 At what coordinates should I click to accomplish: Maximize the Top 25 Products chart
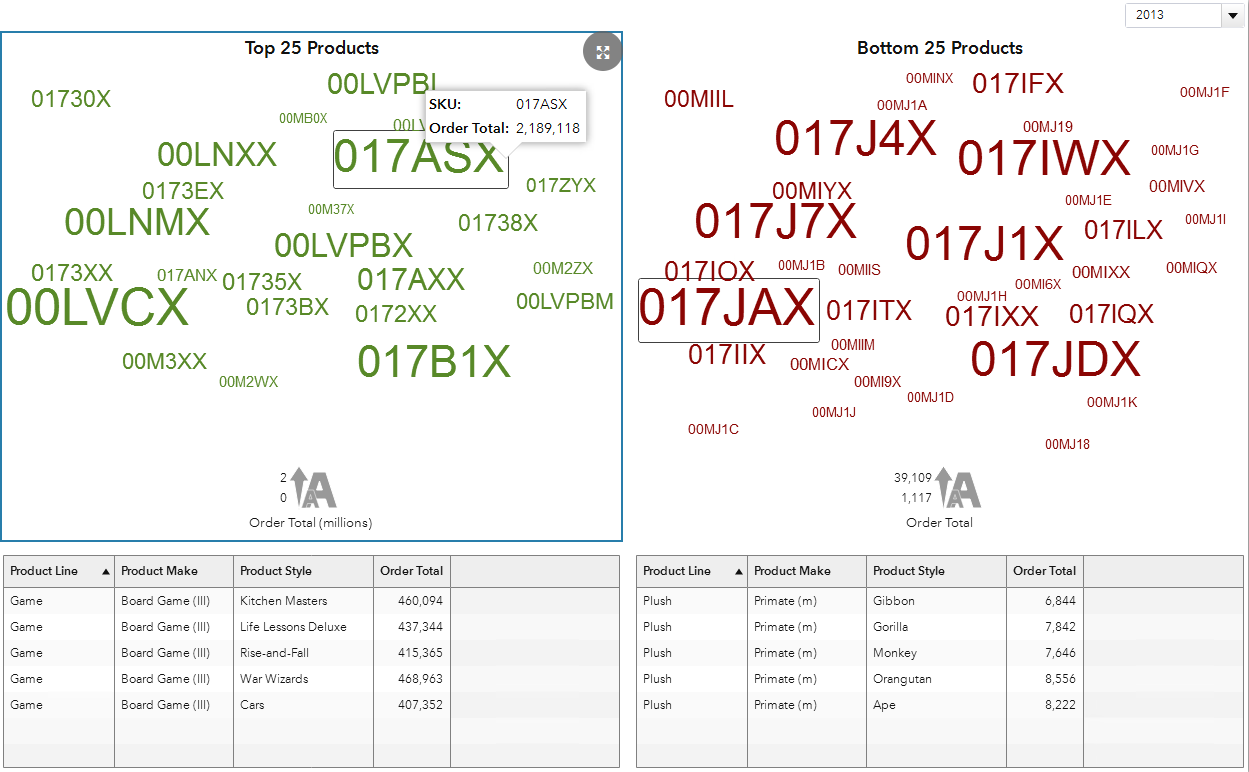pos(602,53)
